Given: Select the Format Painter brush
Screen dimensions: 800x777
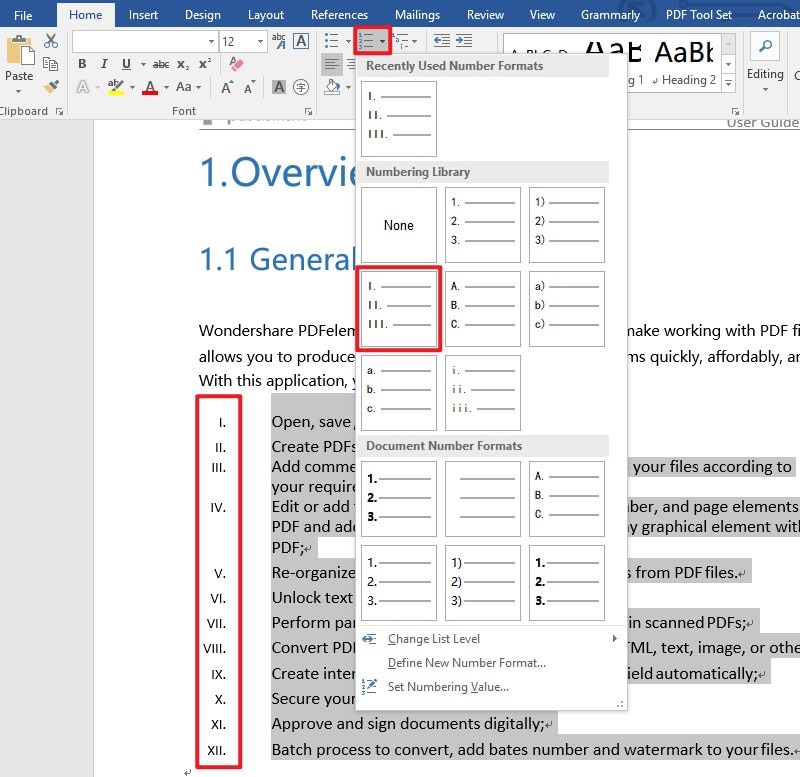Looking at the screenshot, I should click(51, 87).
